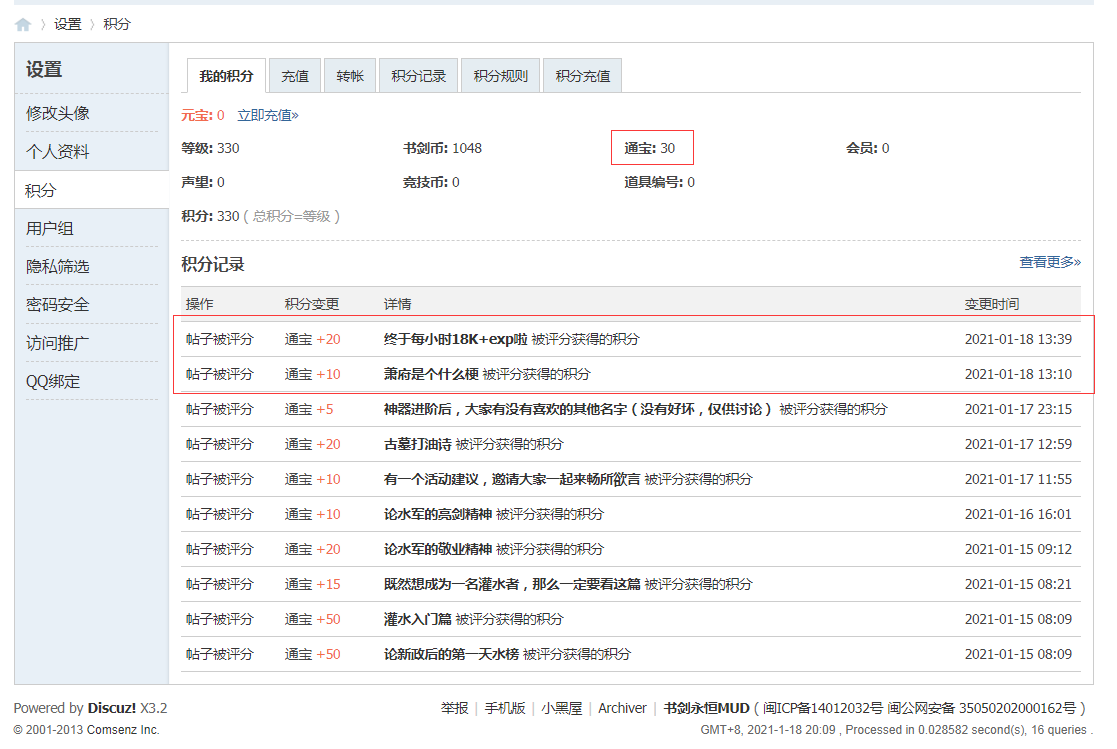Click the Discuz! footer link
Screen dimensions: 1117x749
(x=112, y=708)
